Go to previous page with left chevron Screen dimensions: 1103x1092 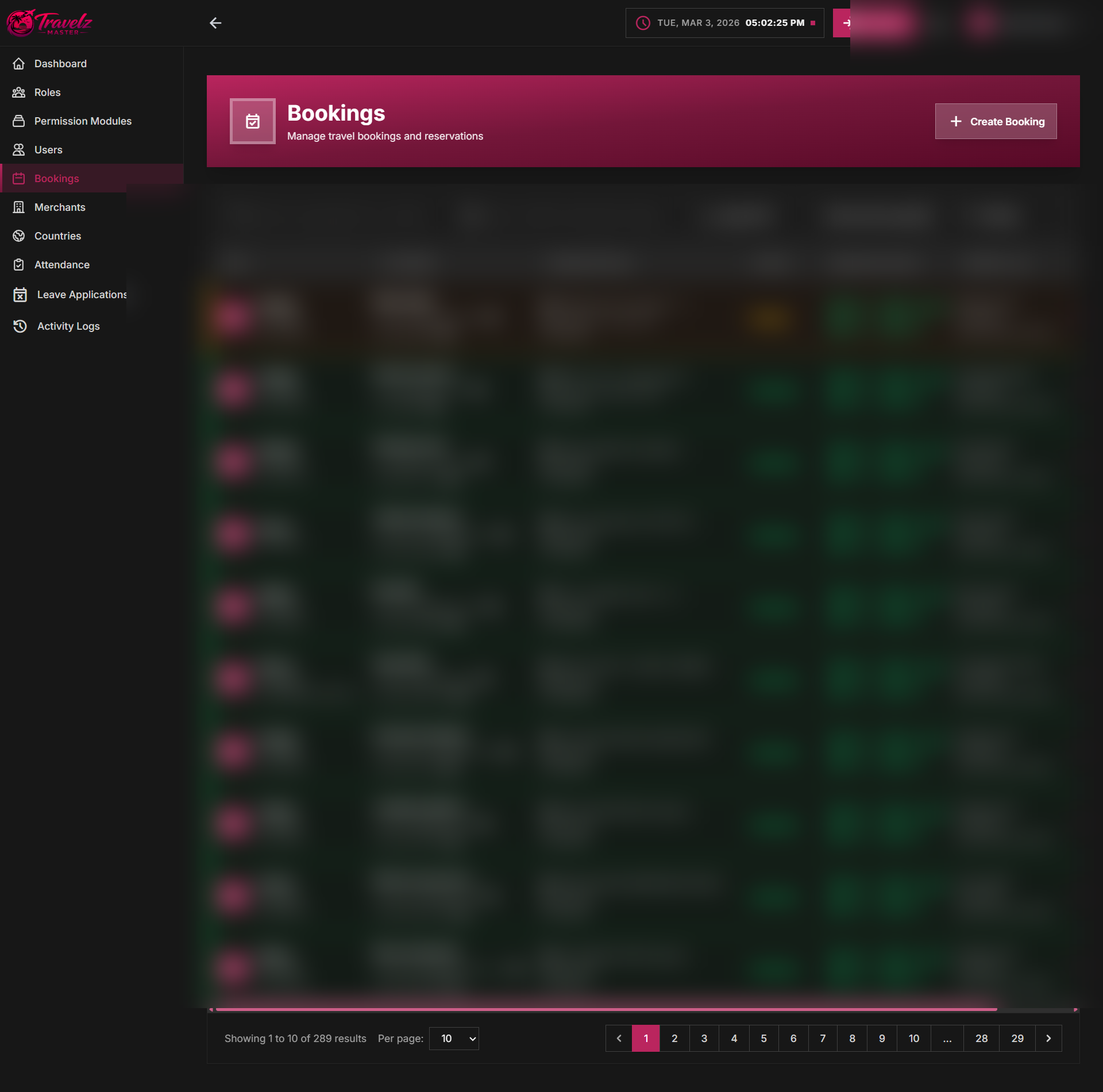pyautogui.click(x=619, y=1039)
